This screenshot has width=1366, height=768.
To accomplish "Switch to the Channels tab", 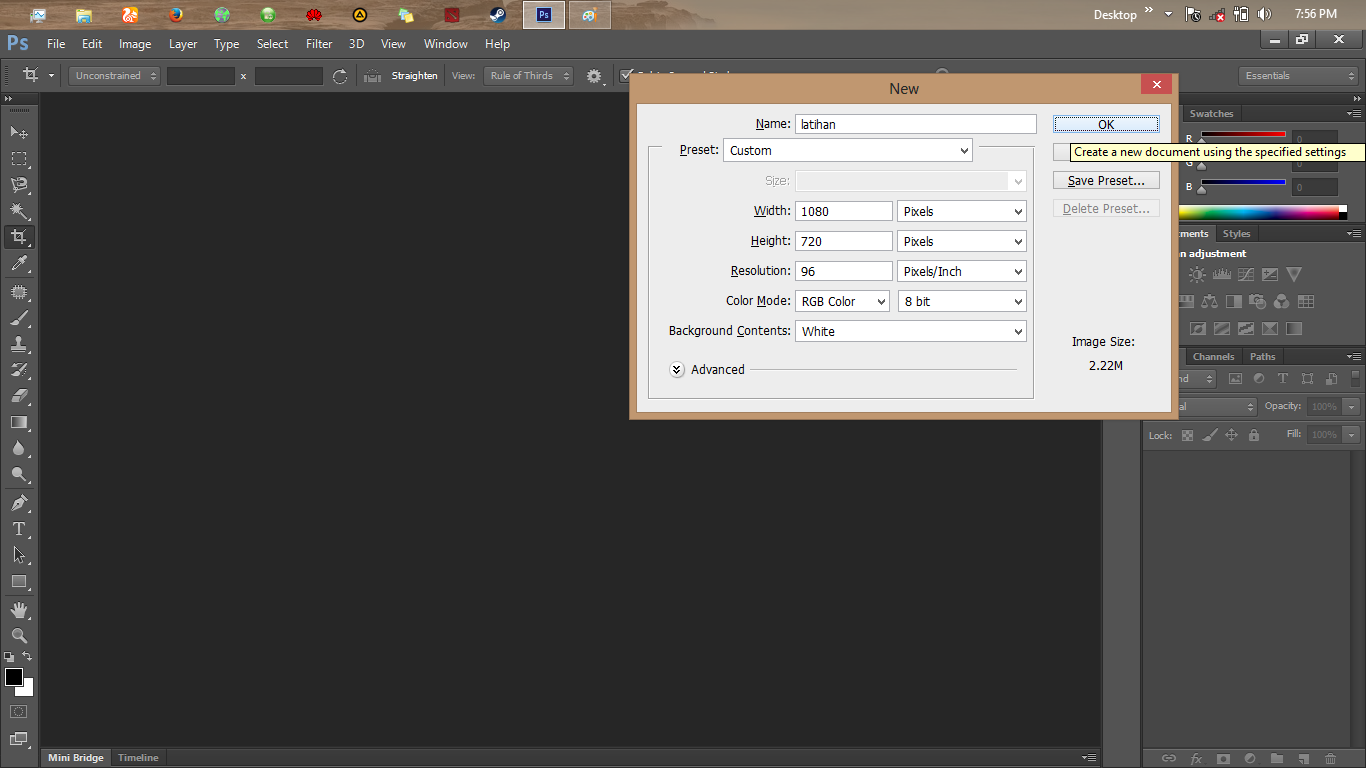I will click(1212, 356).
